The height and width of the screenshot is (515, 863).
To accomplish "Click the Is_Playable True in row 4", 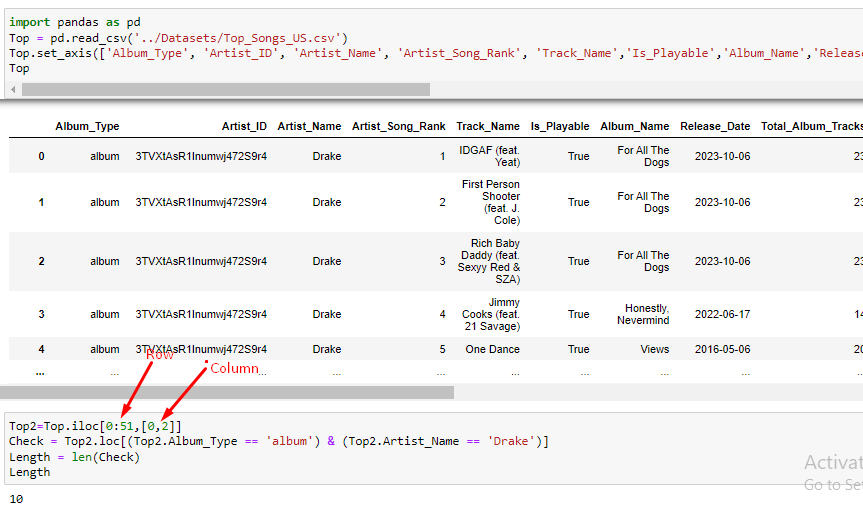I will 578,349.
